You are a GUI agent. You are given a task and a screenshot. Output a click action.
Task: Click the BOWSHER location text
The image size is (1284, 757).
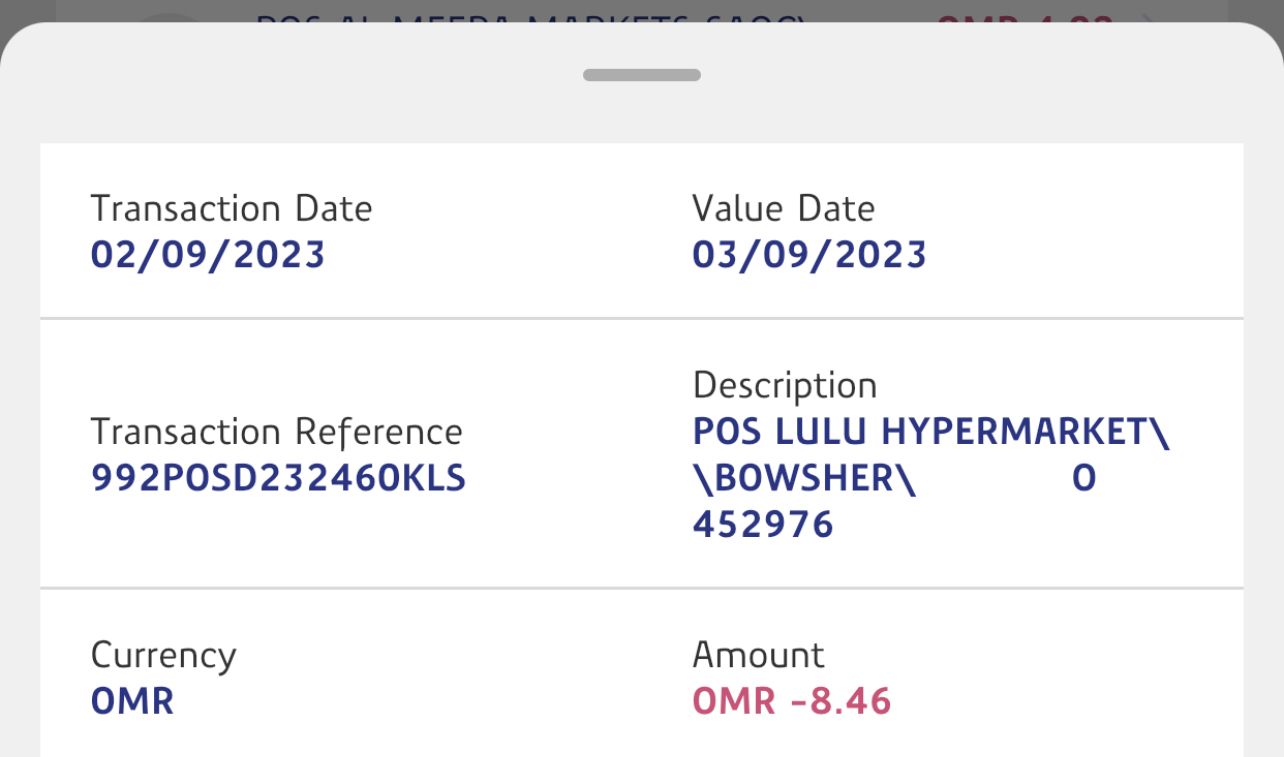[x=803, y=479]
